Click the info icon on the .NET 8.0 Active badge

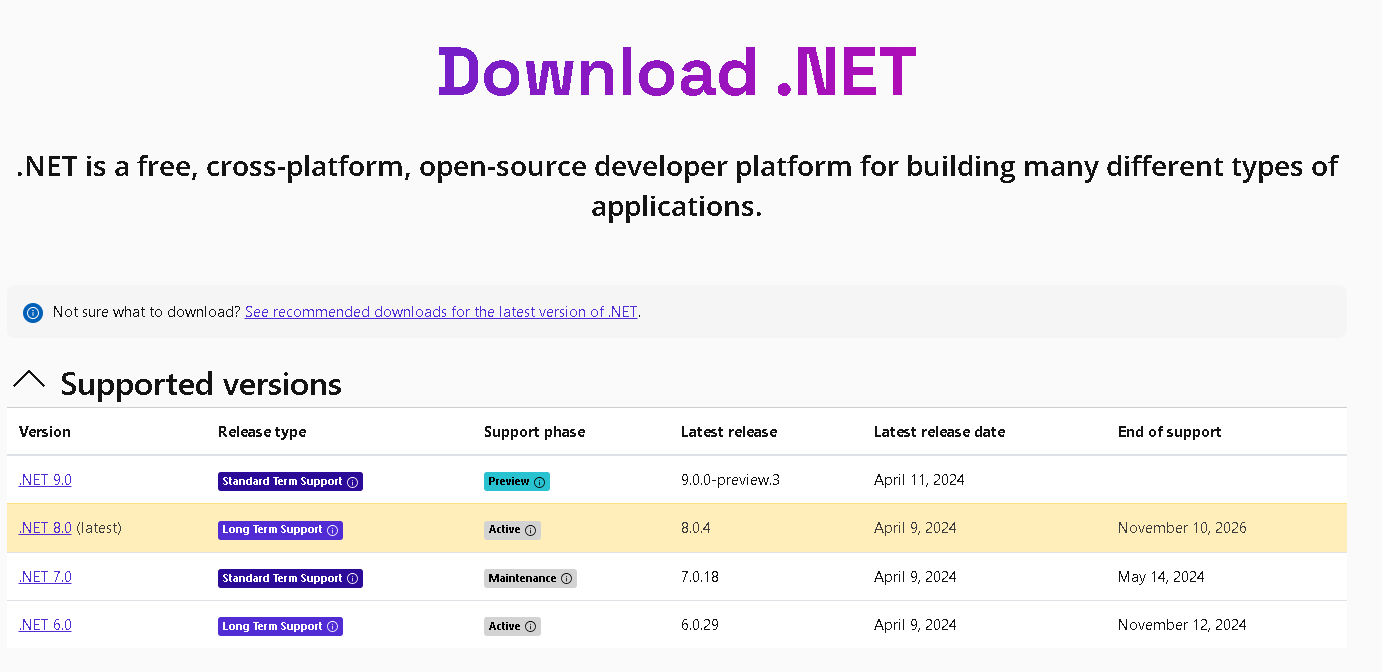(x=531, y=530)
